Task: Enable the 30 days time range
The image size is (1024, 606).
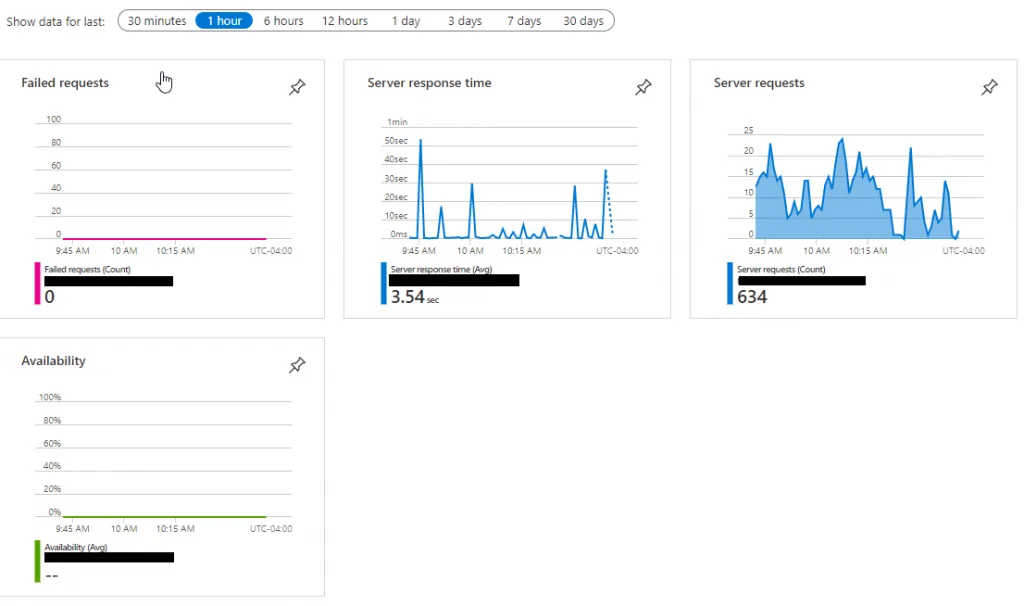Action: 583,20
